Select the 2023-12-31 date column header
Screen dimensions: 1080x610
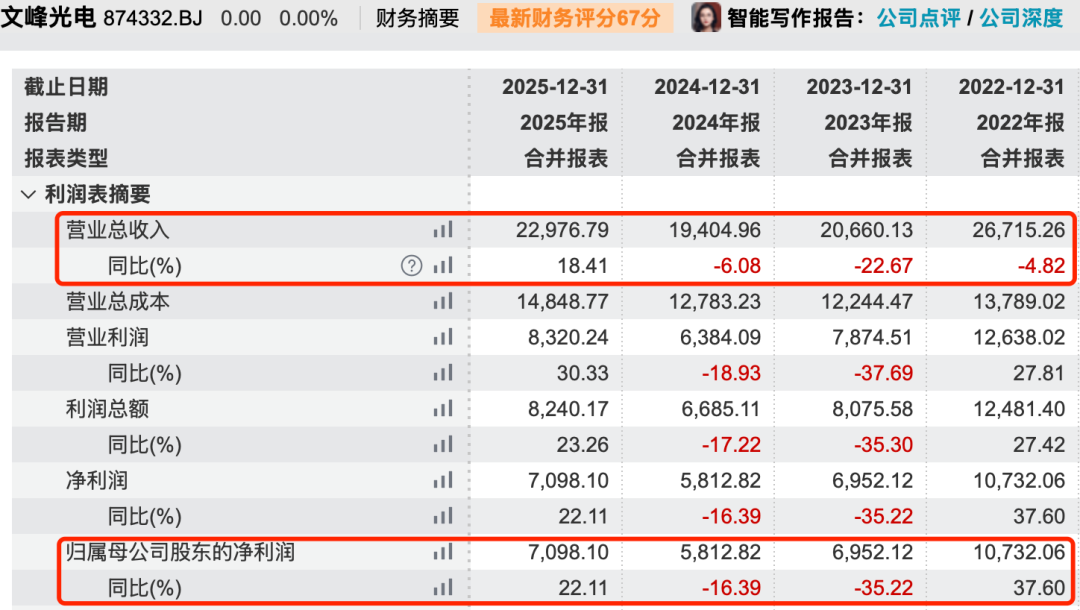[860, 87]
